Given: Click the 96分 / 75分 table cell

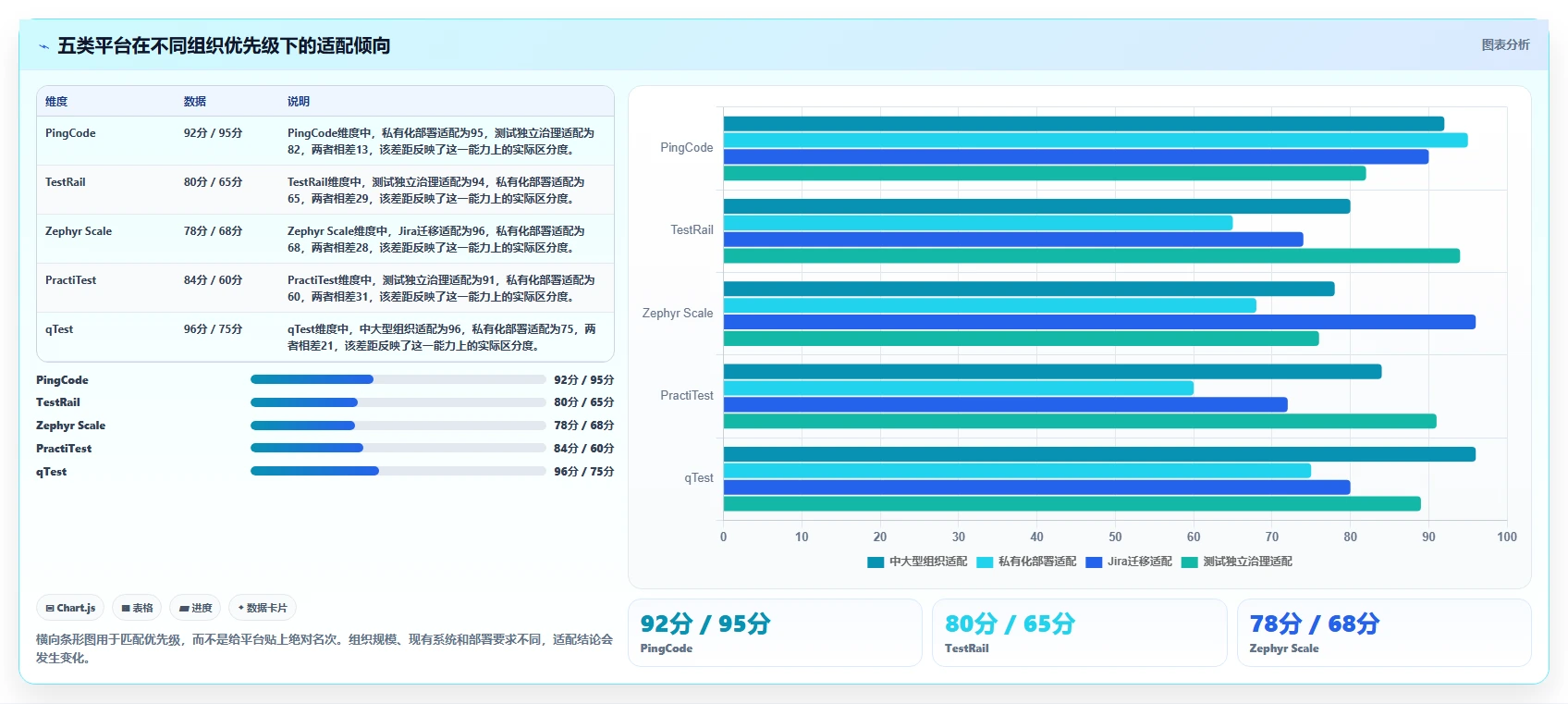Looking at the screenshot, I should click(213, 329).
